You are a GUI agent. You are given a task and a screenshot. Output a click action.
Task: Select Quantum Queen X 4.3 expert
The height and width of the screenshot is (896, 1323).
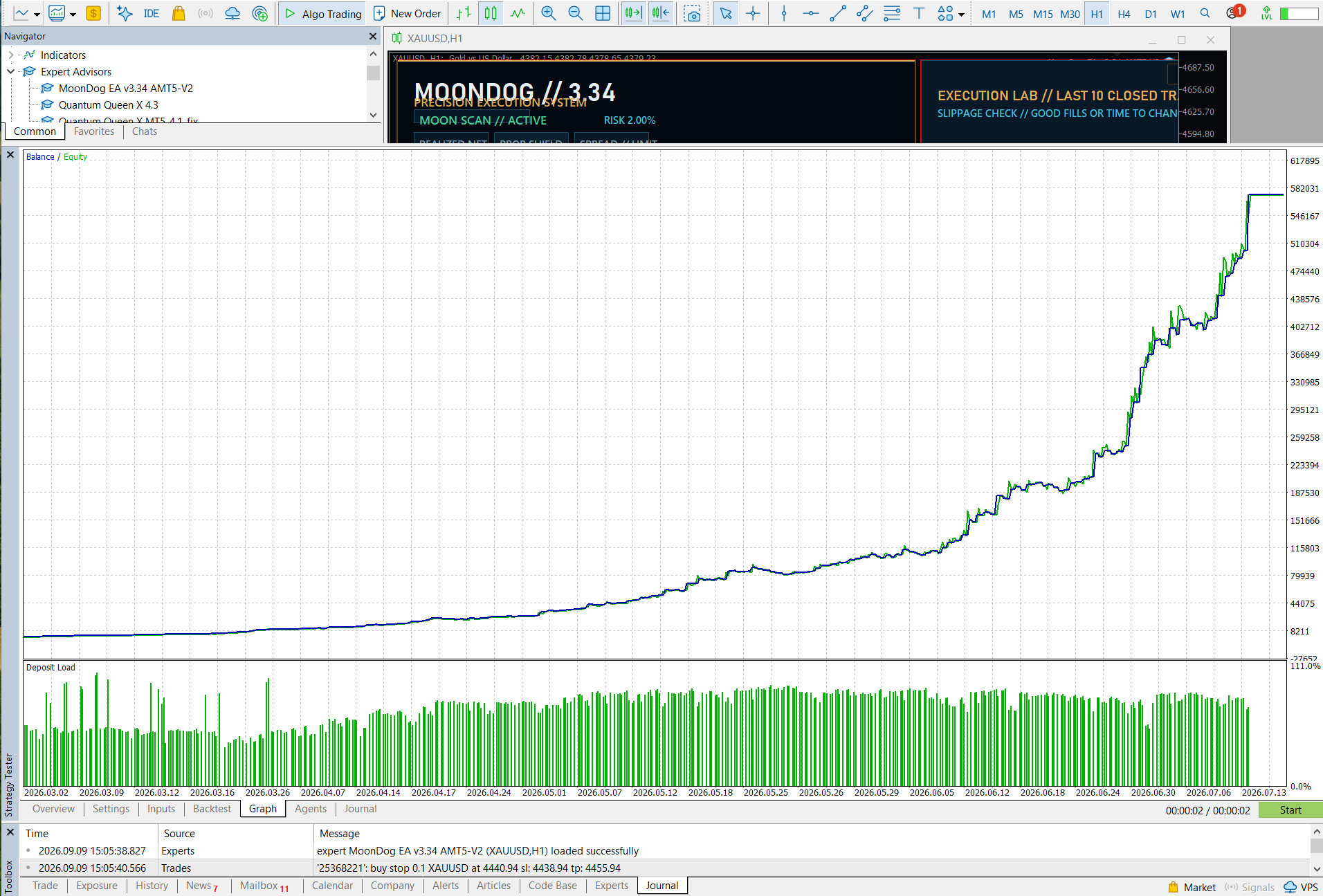[109, 104]
